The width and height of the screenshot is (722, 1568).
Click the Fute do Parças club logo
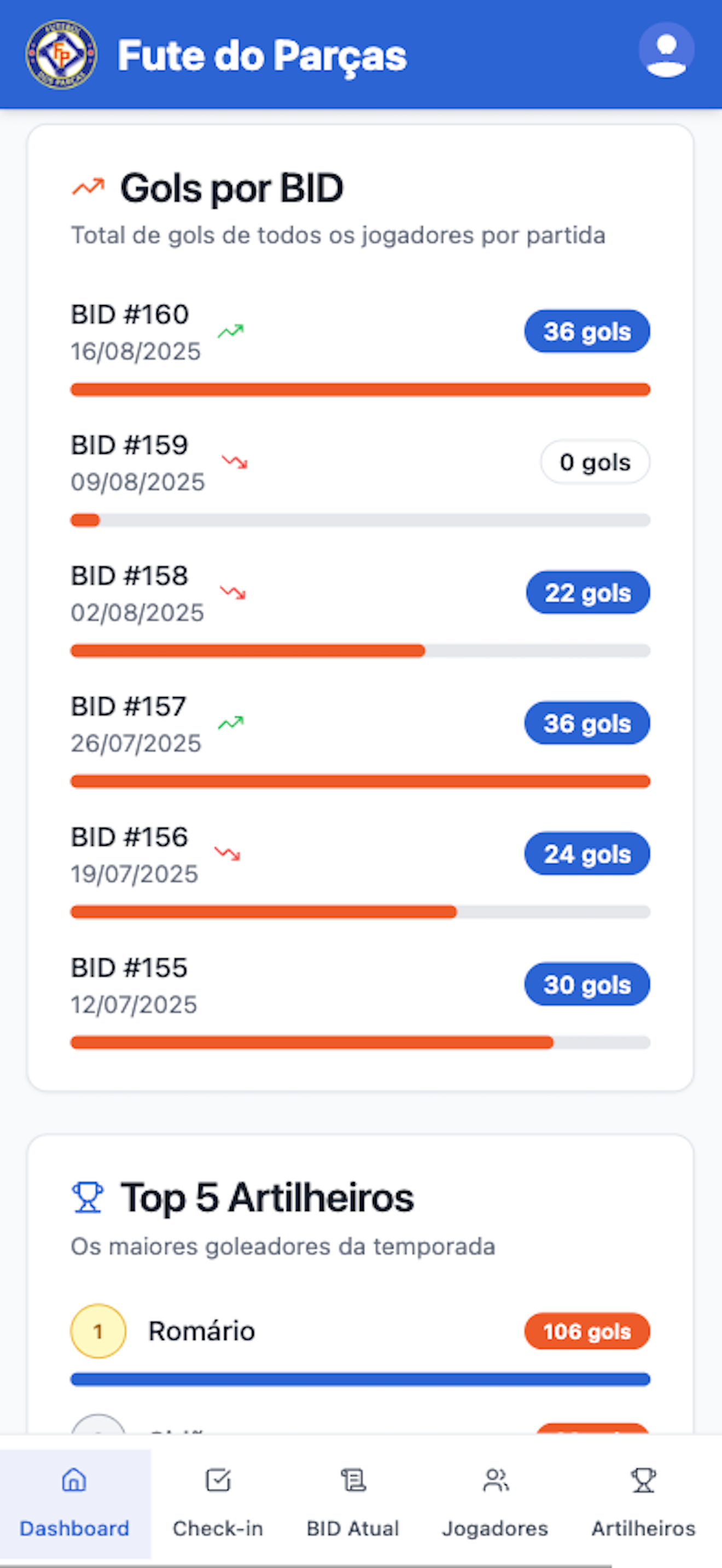61,55
